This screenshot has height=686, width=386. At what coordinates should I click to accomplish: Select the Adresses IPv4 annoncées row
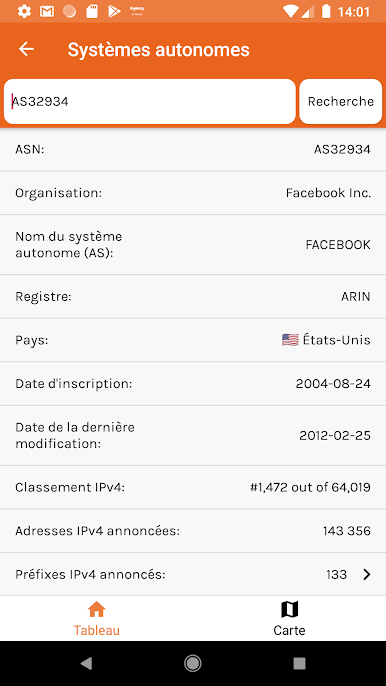(193, 531)
